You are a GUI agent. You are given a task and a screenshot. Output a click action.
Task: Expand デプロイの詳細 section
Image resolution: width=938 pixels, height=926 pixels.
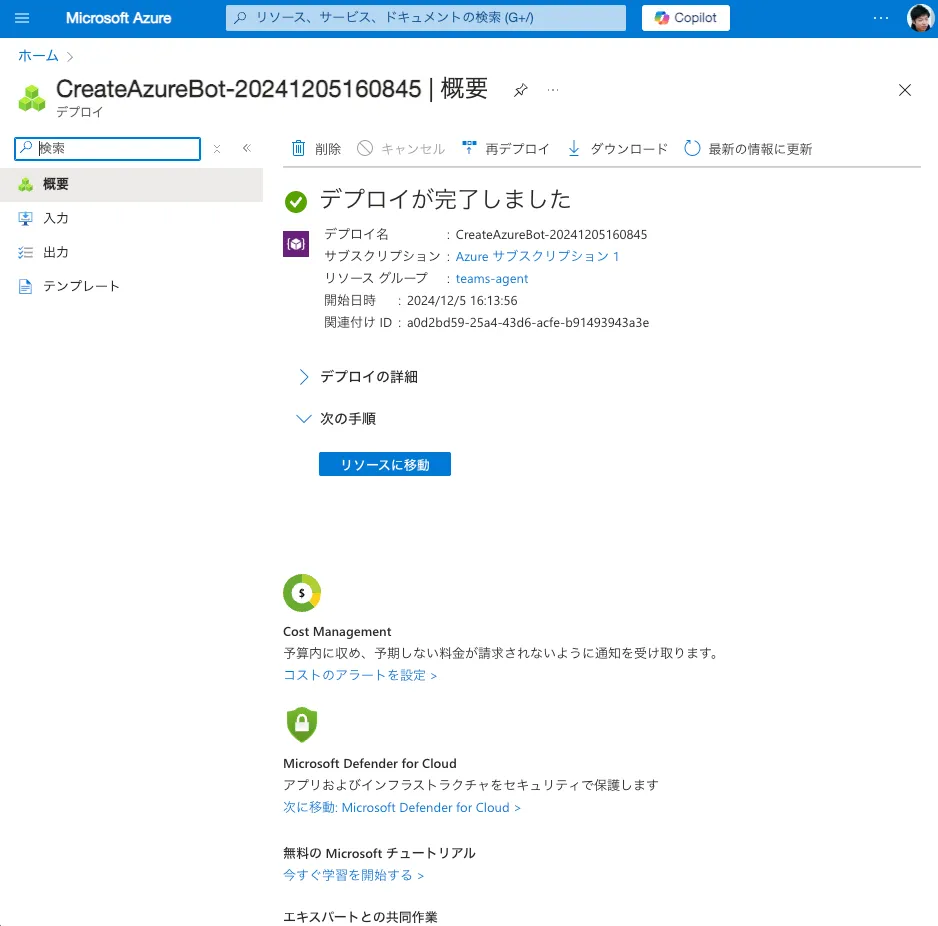point(358,377)
